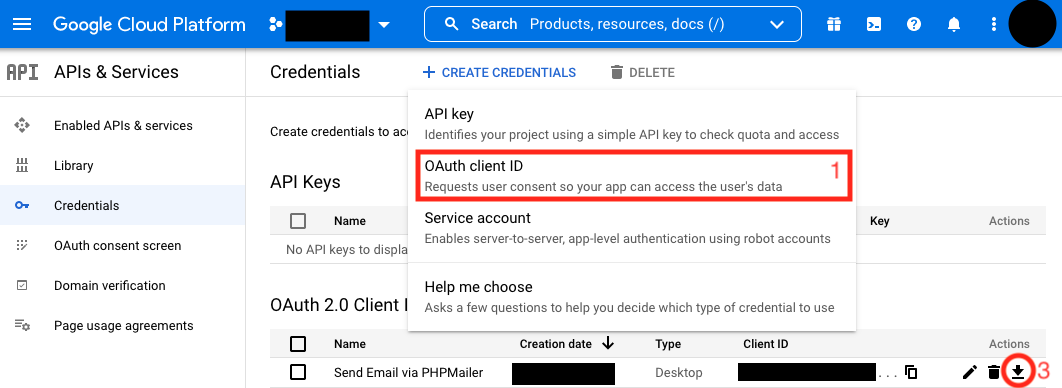Expand the project selector dropdown arrow
Screen dimensions: 1062x388
coord(384,25)
